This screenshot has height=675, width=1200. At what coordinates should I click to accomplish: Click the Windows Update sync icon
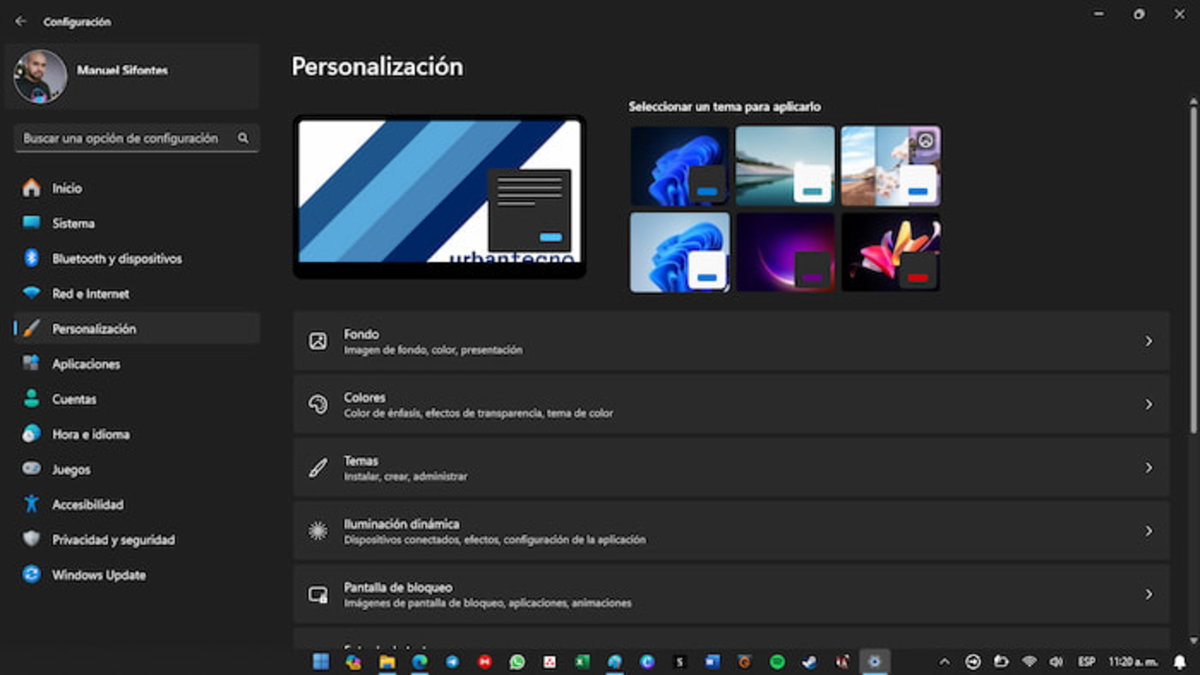click(x=32, y=575)
